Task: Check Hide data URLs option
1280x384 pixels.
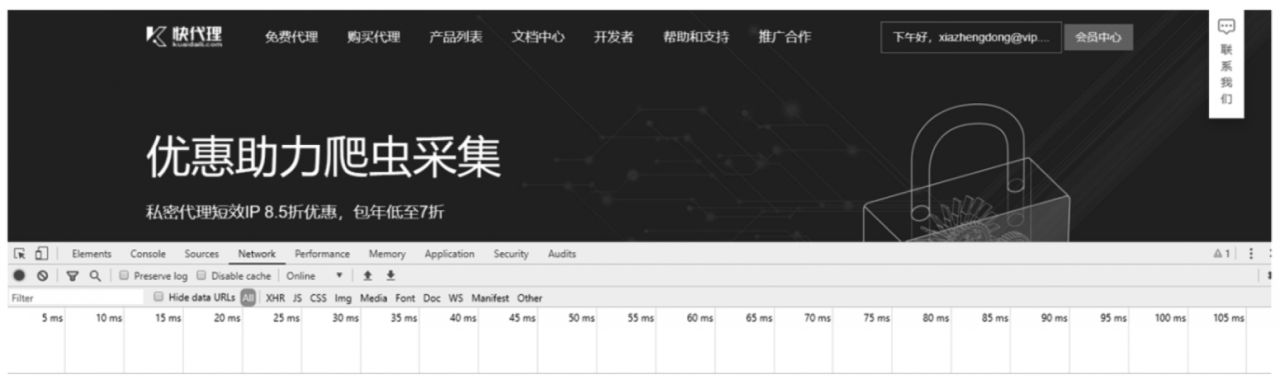Action: (x=158, y=297)
